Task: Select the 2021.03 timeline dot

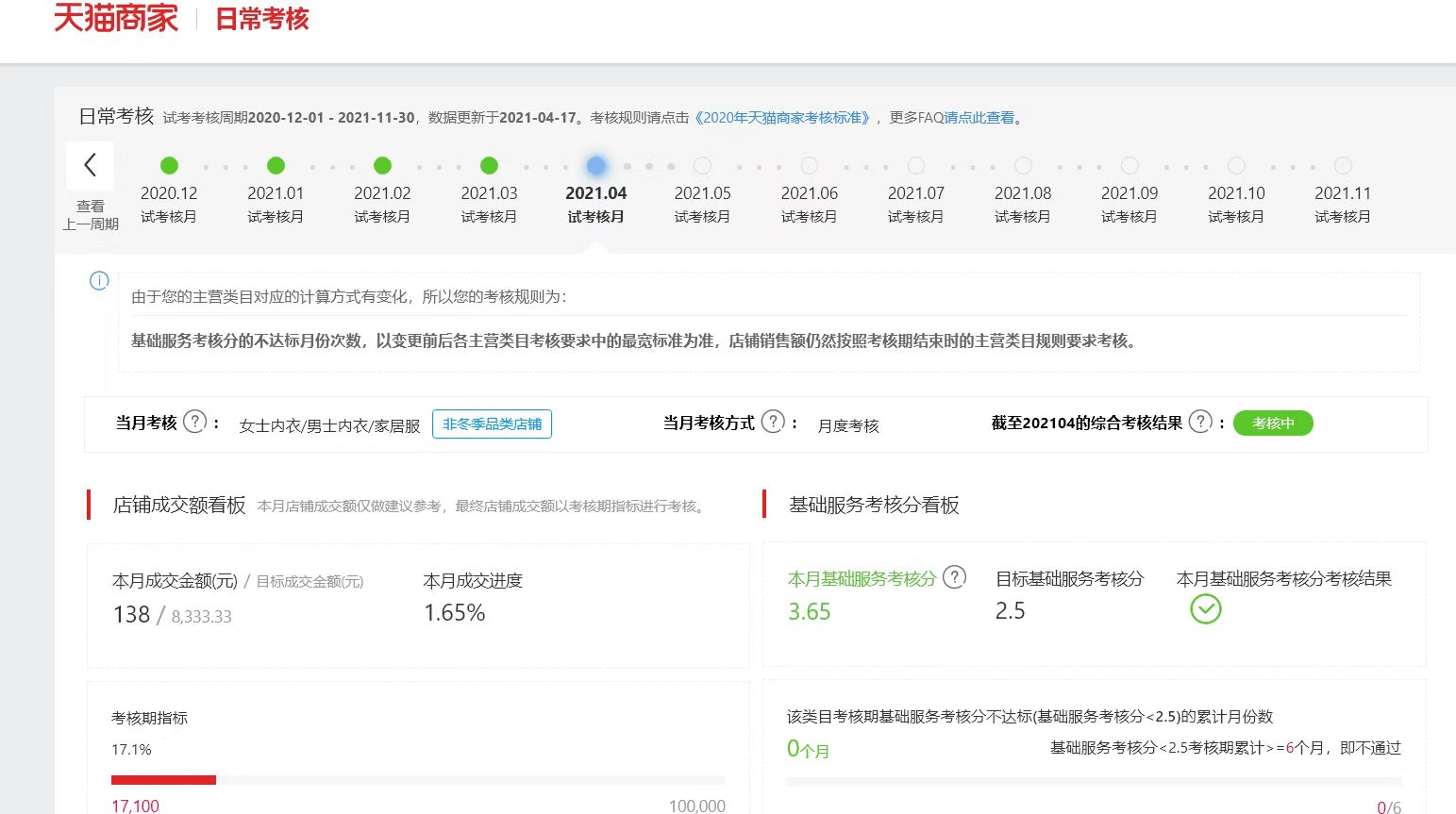Action: pos(489,166)
